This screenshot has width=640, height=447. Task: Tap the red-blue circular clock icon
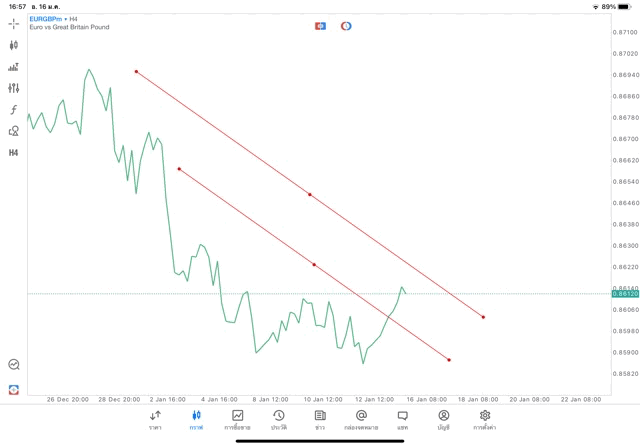(x=346, y=26)
